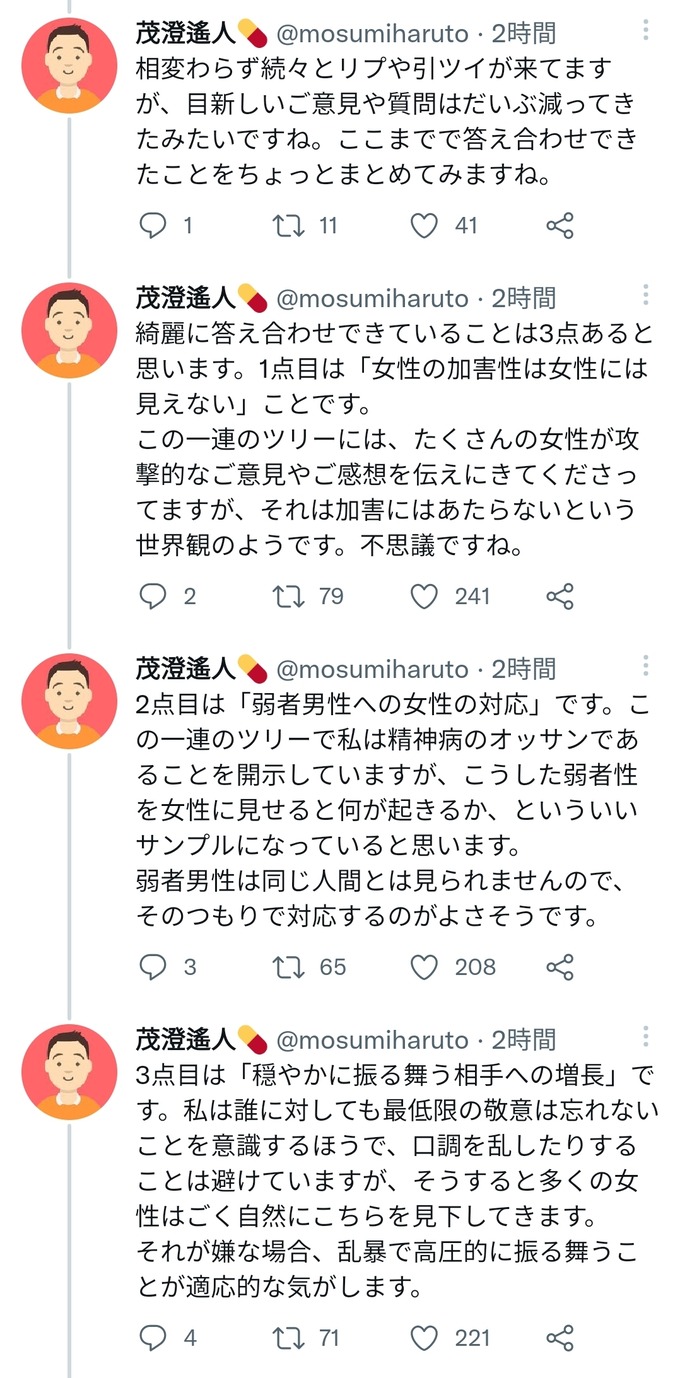Share the third tweet
680x1378 pixels.
click(558, 967)
